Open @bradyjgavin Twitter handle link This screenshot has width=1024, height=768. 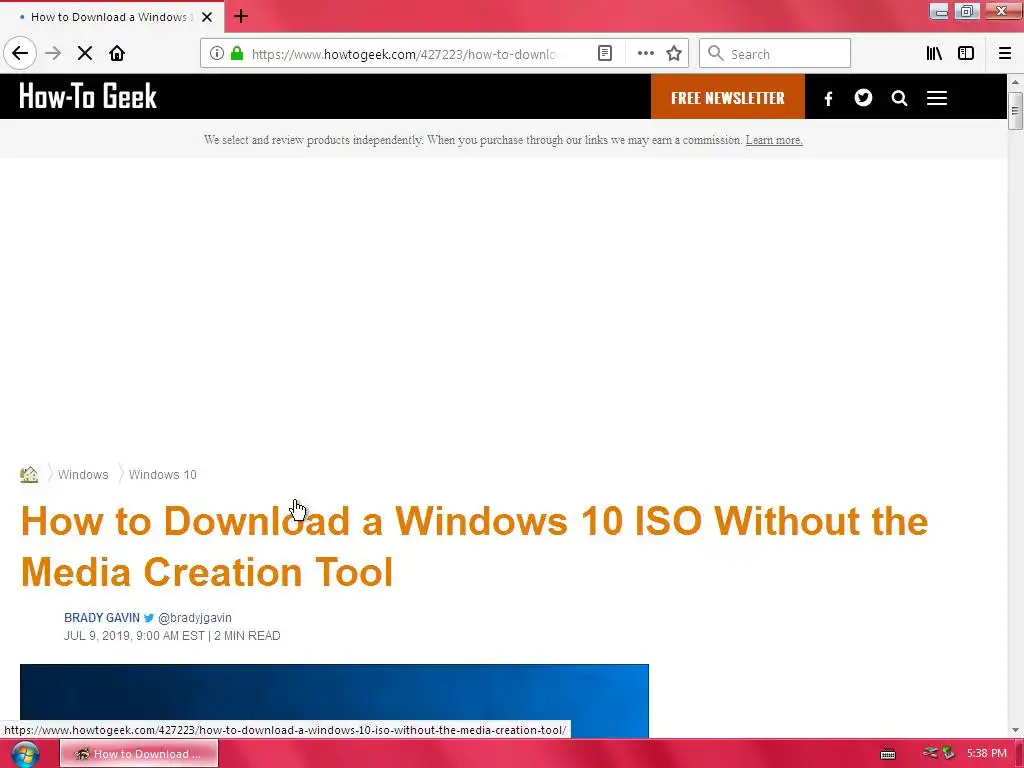coord(195,618)
